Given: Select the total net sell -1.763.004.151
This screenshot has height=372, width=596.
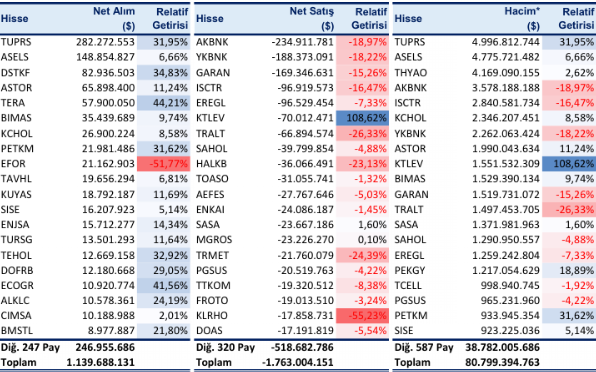Looking at the screenshot, I should 298,362.
